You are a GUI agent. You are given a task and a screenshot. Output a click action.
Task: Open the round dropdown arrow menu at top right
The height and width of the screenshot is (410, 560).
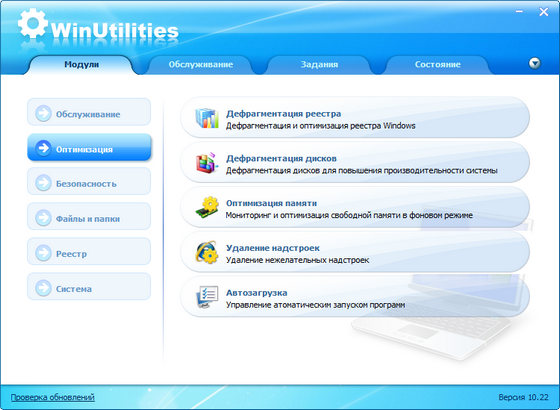pyautogui.click(x=534, y=64)
